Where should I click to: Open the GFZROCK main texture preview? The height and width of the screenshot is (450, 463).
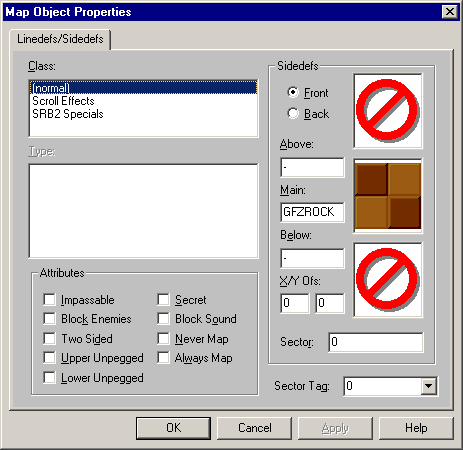point(388,196)
